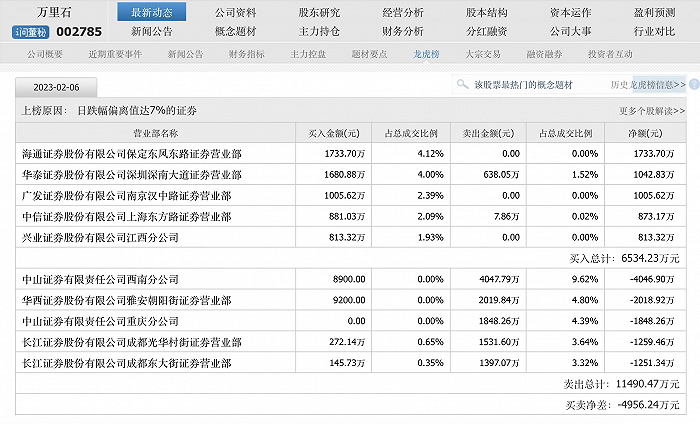
Task: Select 华泰证券 深圳深南大道 row name
Action: 132,175
